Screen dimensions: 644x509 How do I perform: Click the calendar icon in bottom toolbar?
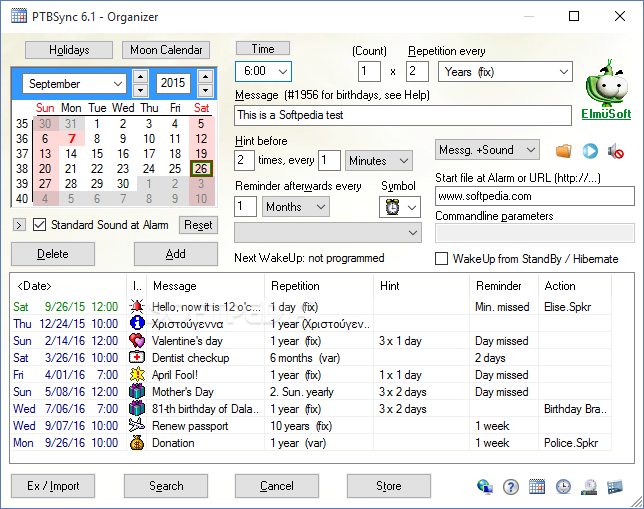coord(537,487)
